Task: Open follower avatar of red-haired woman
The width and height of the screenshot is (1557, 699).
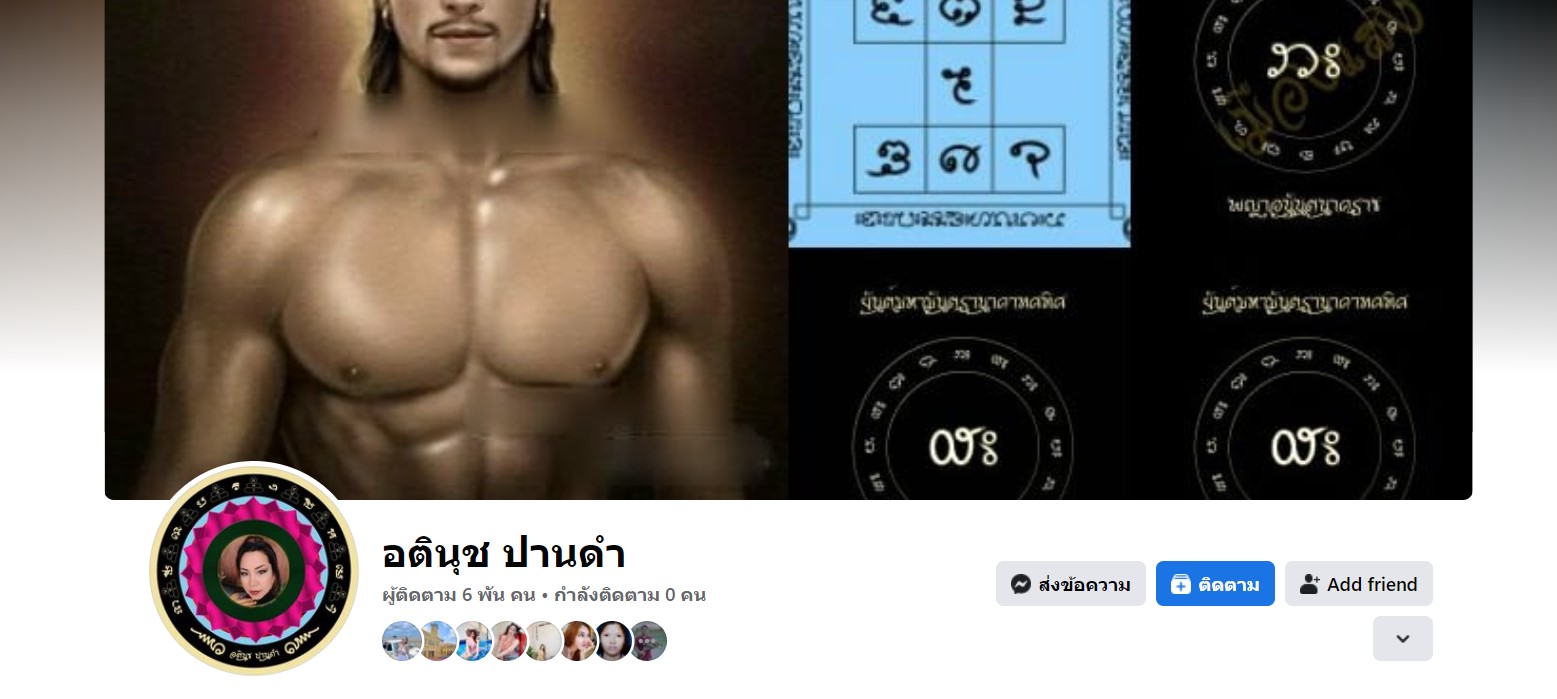Action: (577, 641)
